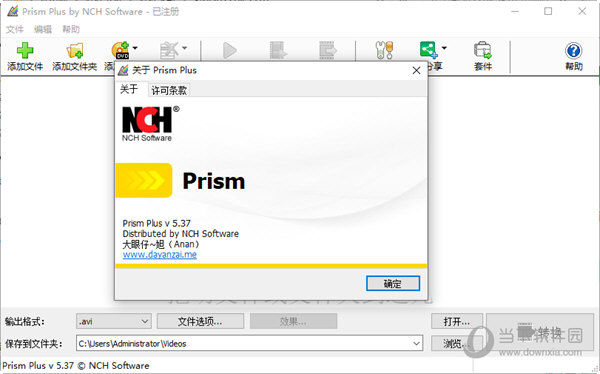The image size is (600, 374).
Task: Click the 打开... button
Action: tap(457, 322)
